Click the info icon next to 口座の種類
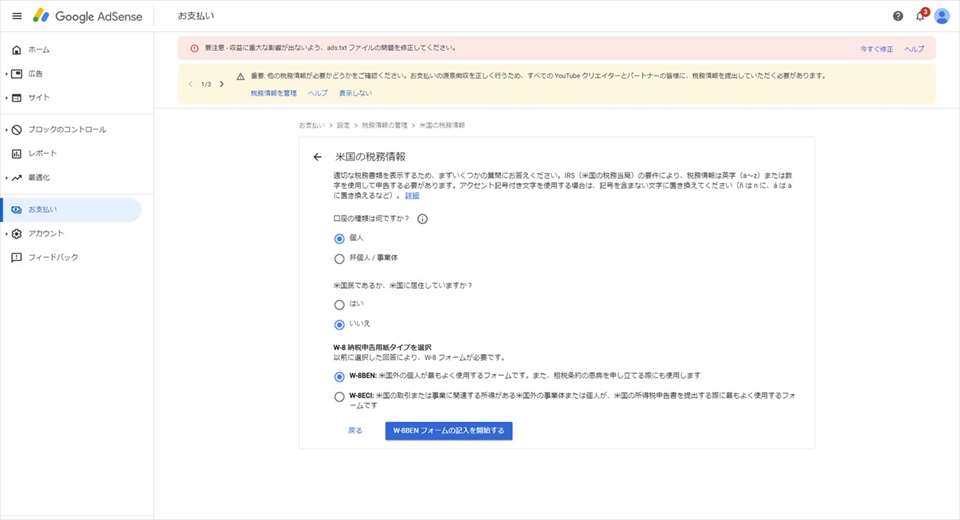Screen dimensions: 960x520 (x=422, y=219)
